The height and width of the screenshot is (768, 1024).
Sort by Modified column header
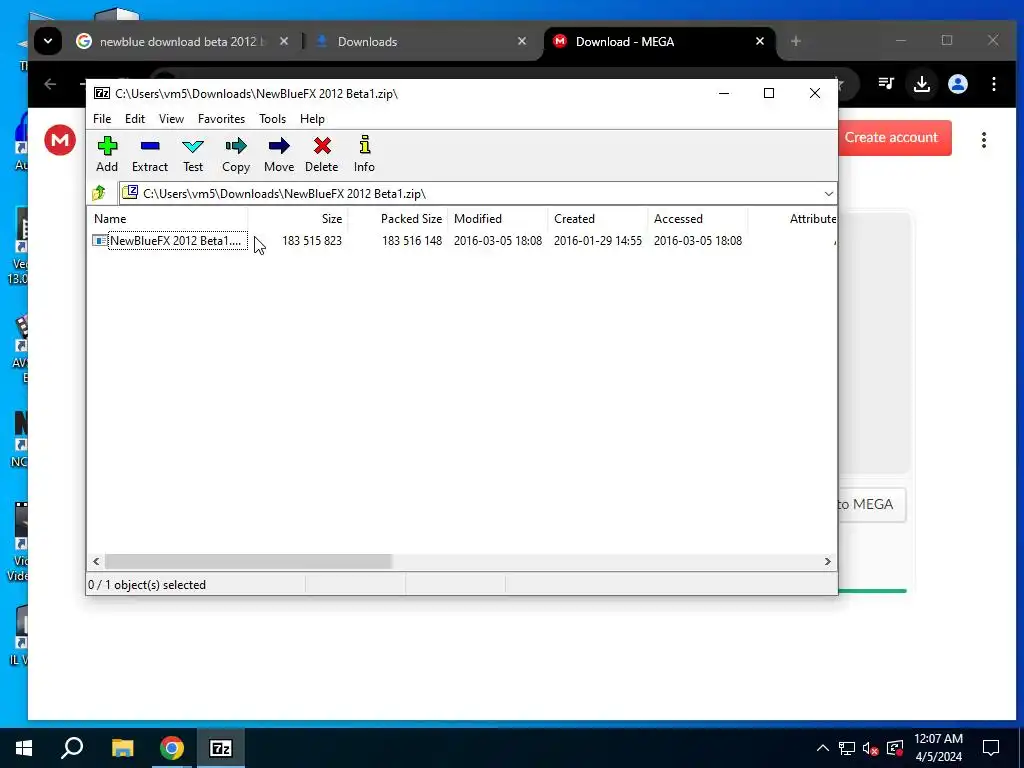[498, 219]
